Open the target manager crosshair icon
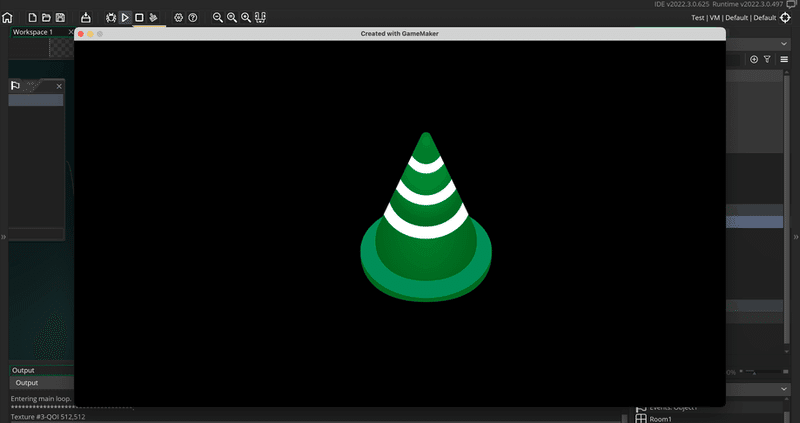This screenshot has height=423, width=800. [x=785, y=18]
